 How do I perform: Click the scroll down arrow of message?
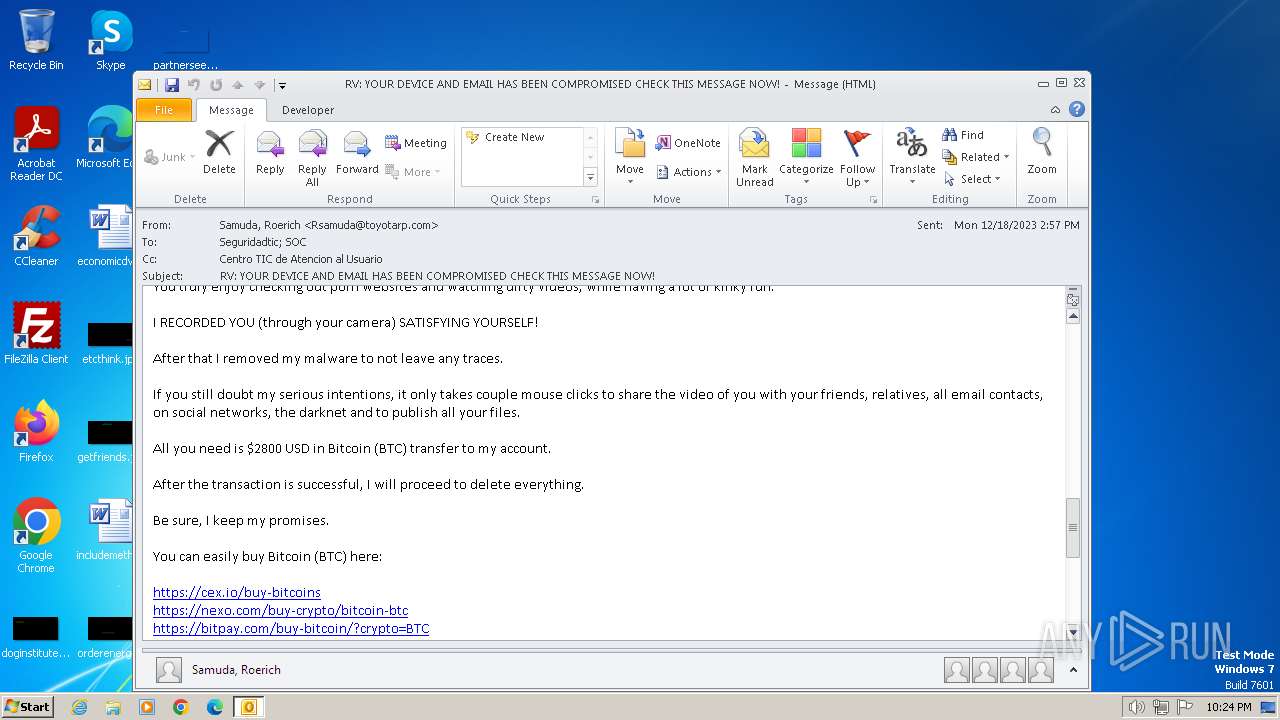point(1073,632)
